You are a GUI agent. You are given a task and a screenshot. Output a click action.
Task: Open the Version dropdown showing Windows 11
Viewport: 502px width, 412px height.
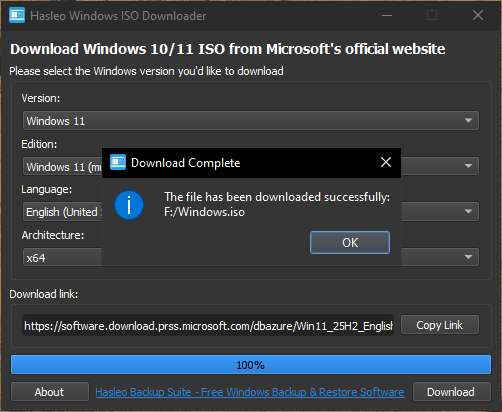(251, 121)
